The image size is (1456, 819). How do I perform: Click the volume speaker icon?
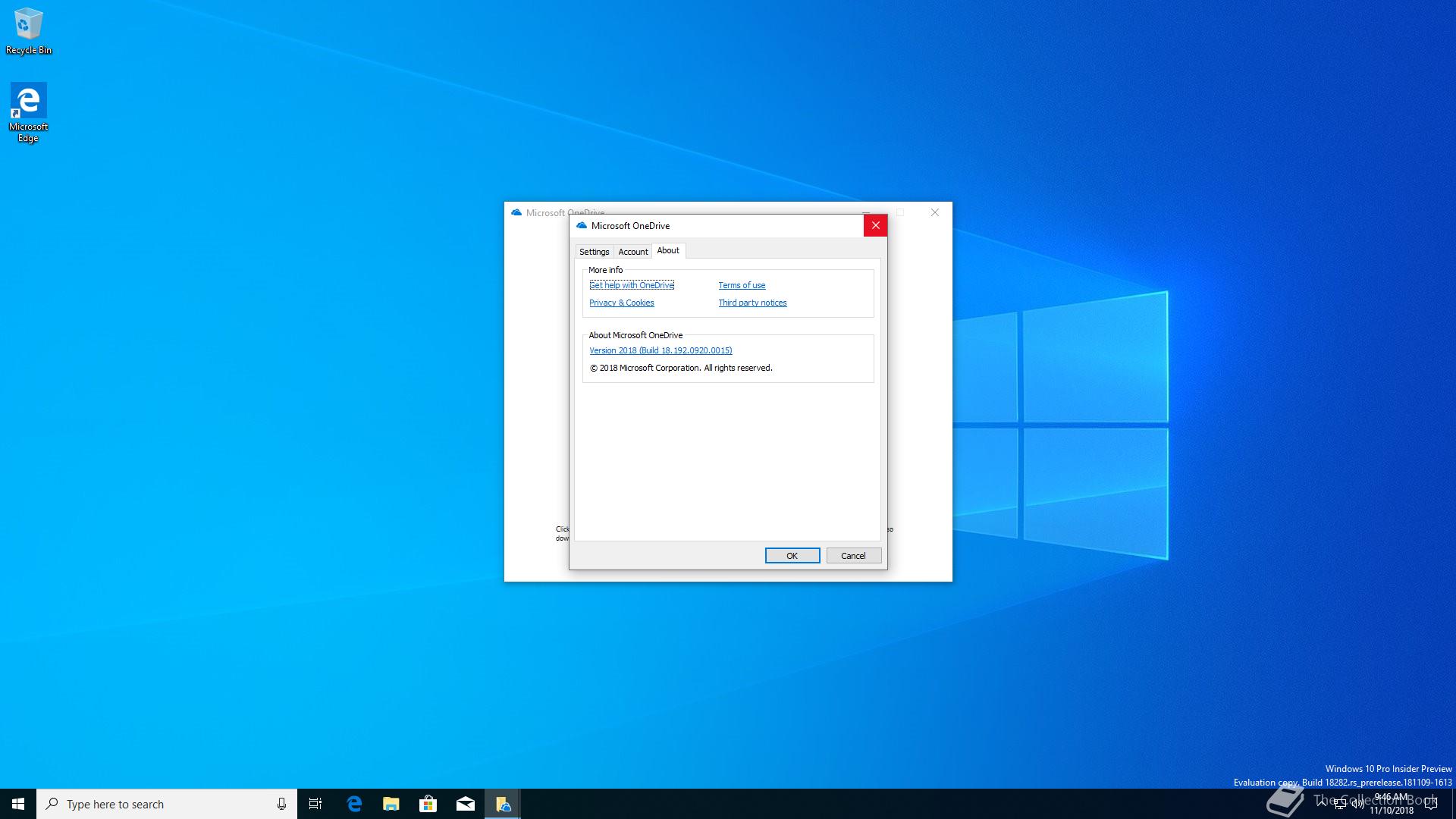click(x=1358, y=805)
